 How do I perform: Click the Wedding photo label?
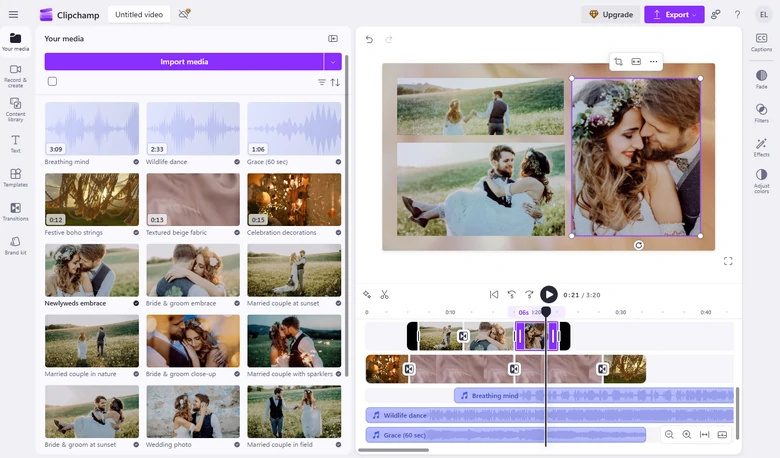[169, 445]
